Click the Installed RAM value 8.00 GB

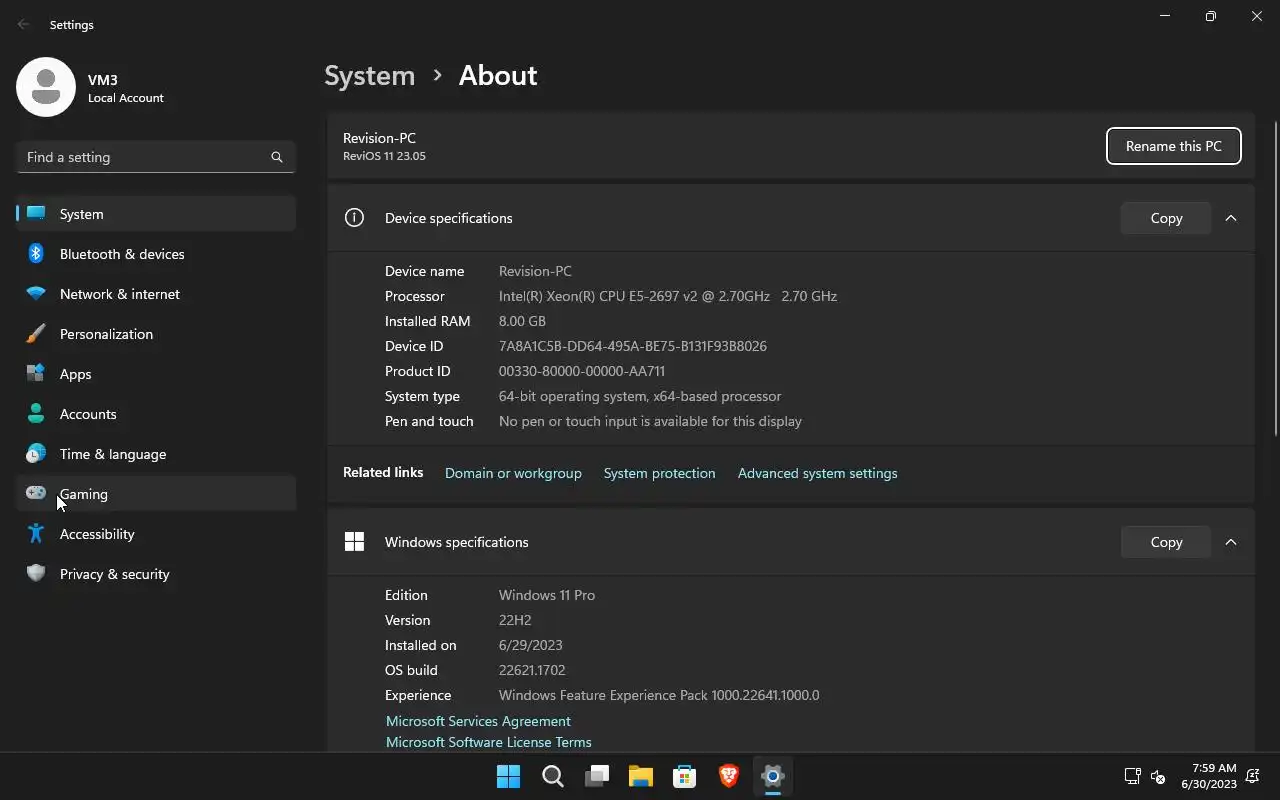522,321
